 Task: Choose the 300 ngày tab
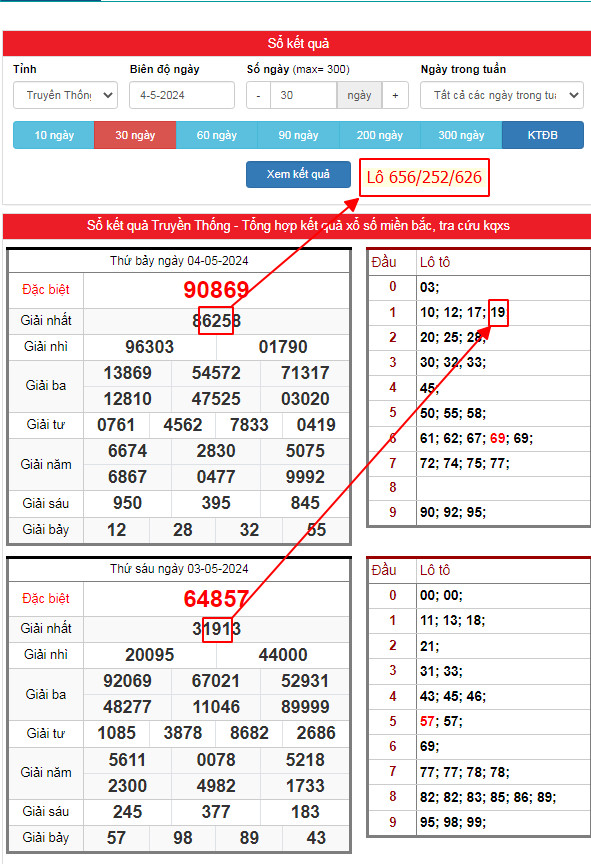pyautogui.click(x=461, y=135)
